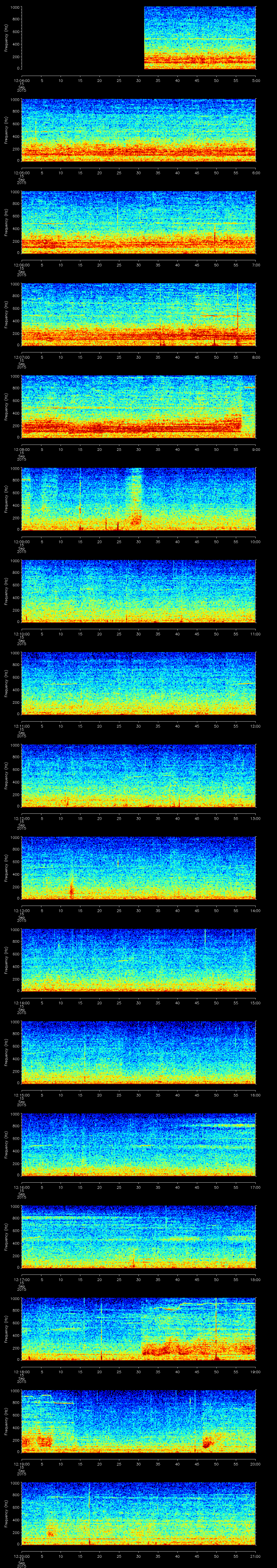Click the 12:10:00 time axis label
This screenshot has width=277, height=1568.
(21, 634)
